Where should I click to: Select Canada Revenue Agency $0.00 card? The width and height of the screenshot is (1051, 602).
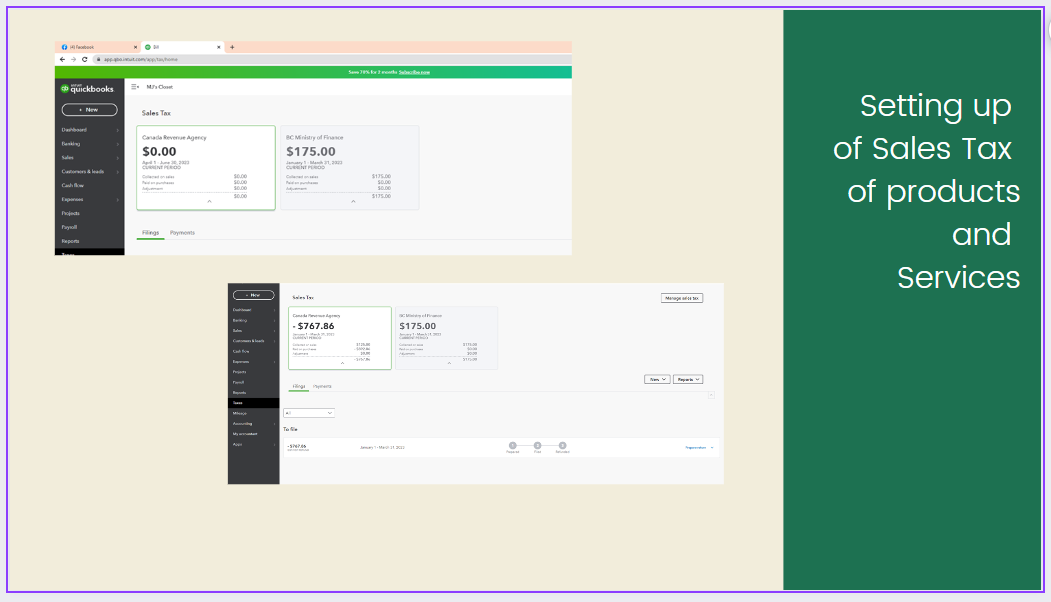click(206, 168)
